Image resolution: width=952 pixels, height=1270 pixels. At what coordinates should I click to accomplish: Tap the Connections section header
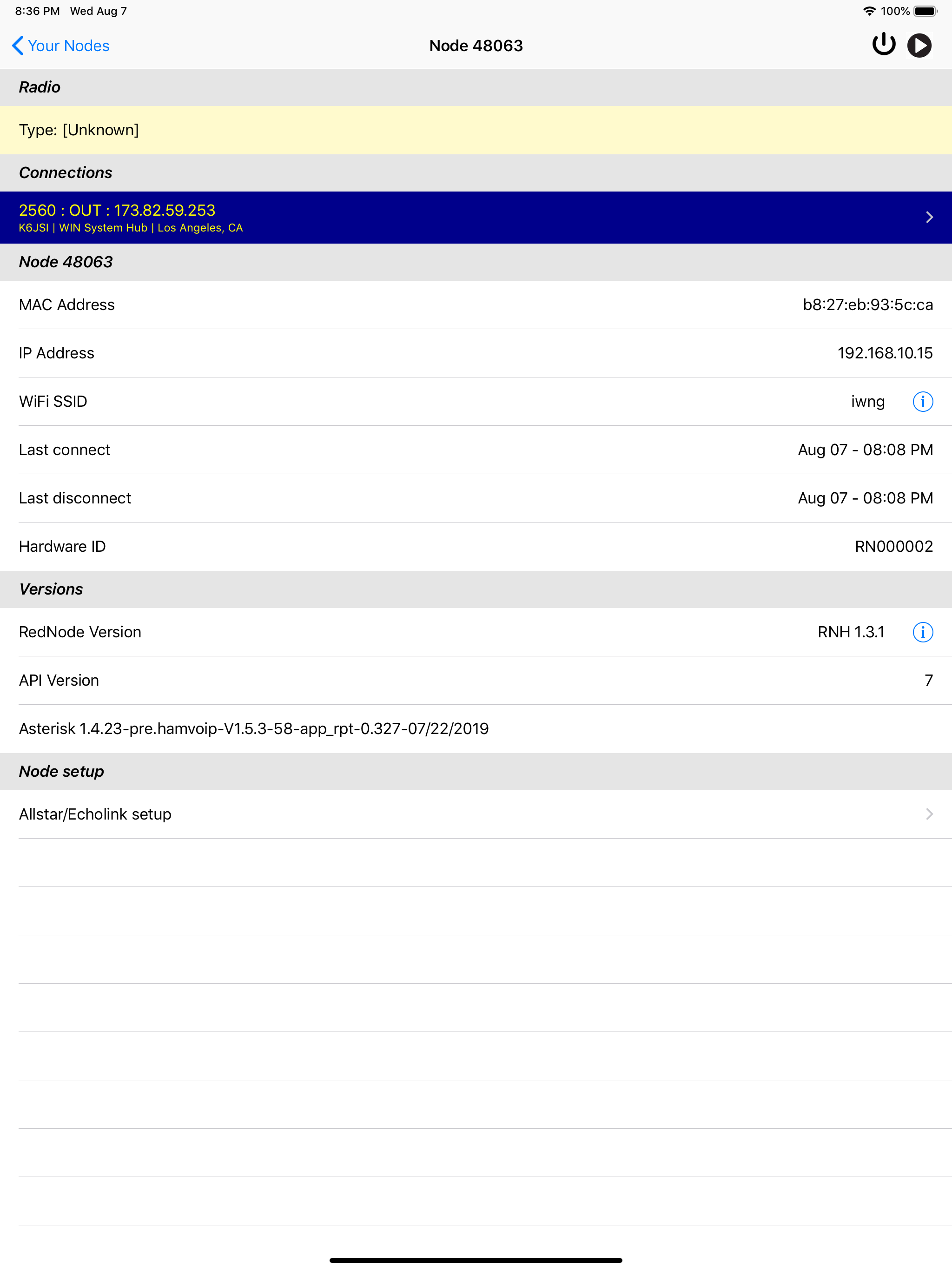(476, 173)
